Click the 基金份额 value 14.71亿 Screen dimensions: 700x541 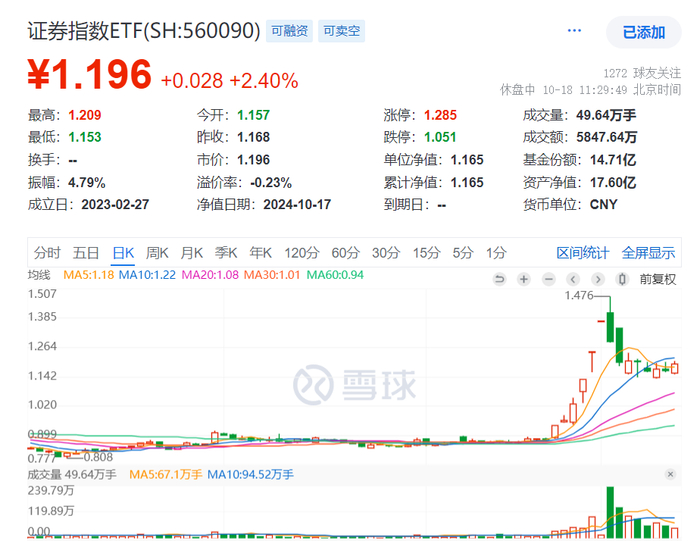613,160
